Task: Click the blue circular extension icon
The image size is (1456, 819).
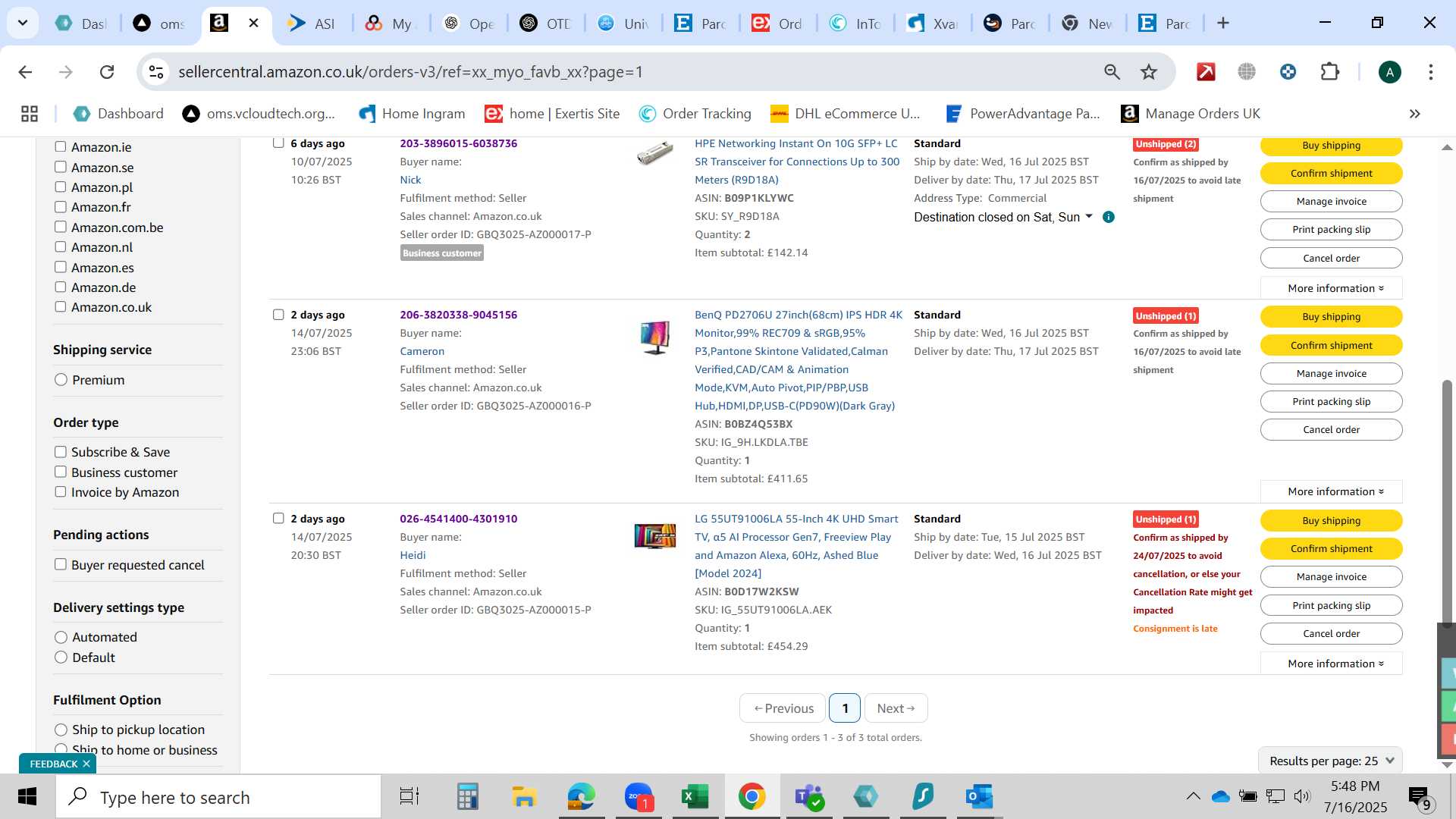Action: [1288, 72]
